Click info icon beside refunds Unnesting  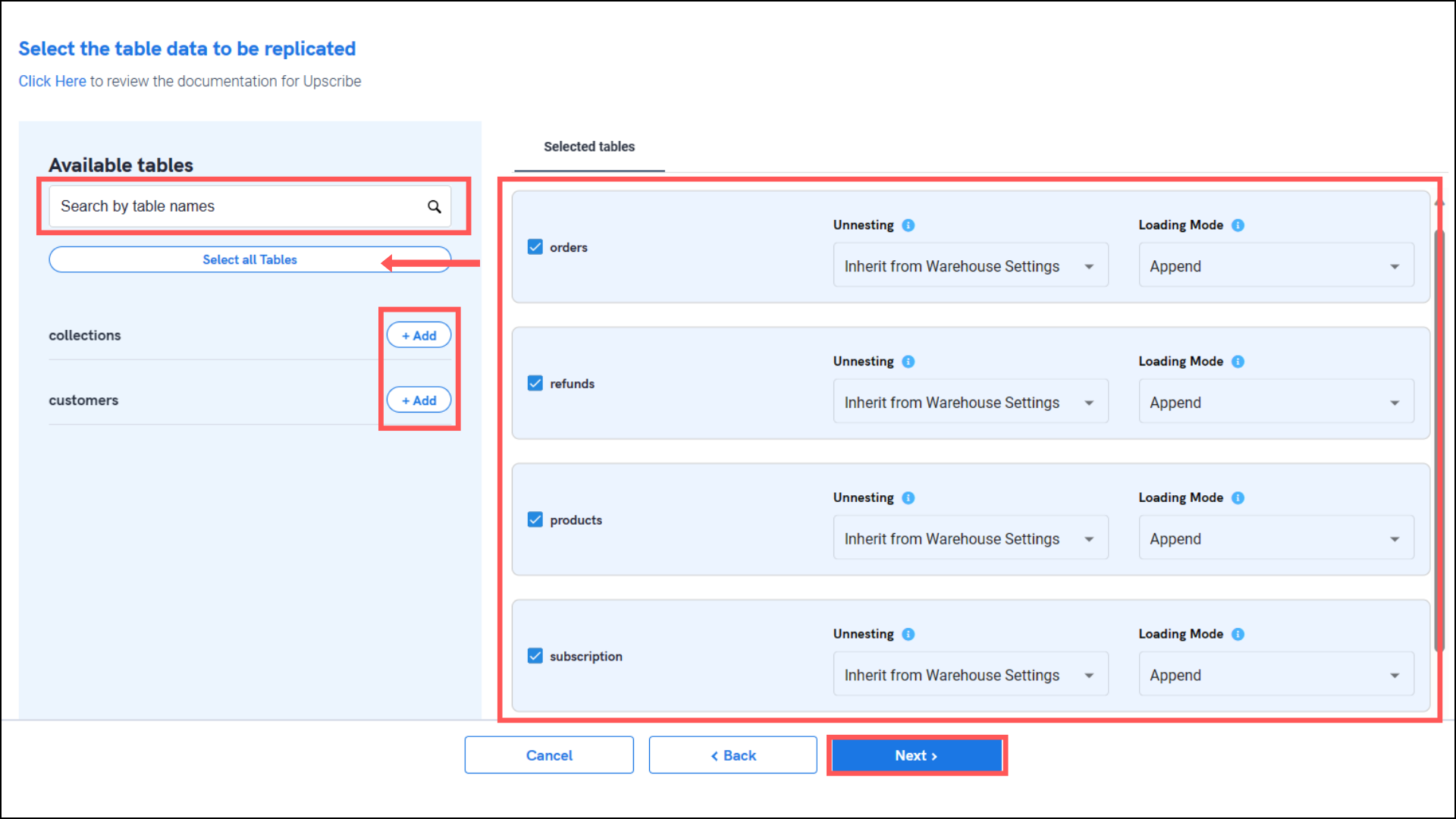coord(908,362)
